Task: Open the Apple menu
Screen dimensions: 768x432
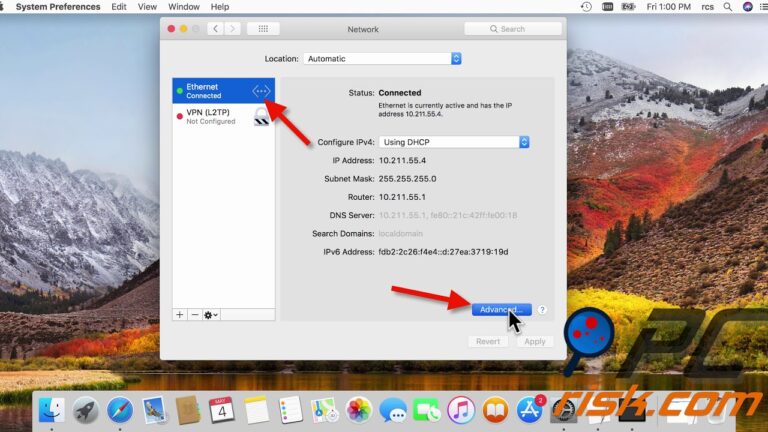Action: point(2,7)
